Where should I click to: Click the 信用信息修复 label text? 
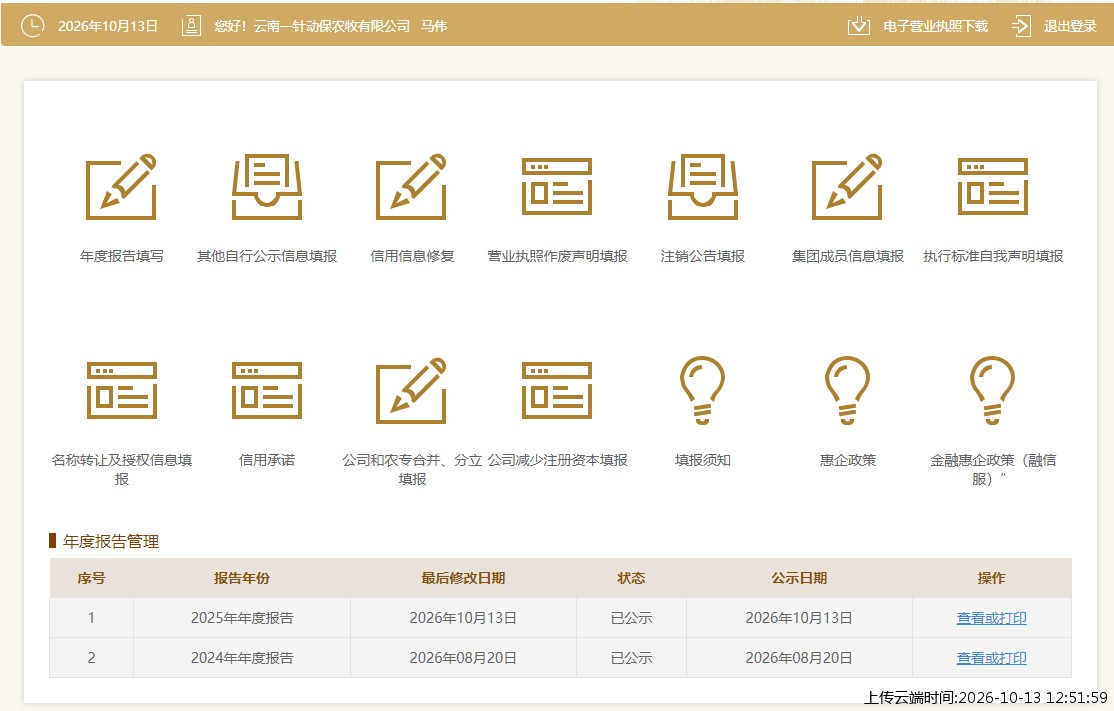(412, 256)
